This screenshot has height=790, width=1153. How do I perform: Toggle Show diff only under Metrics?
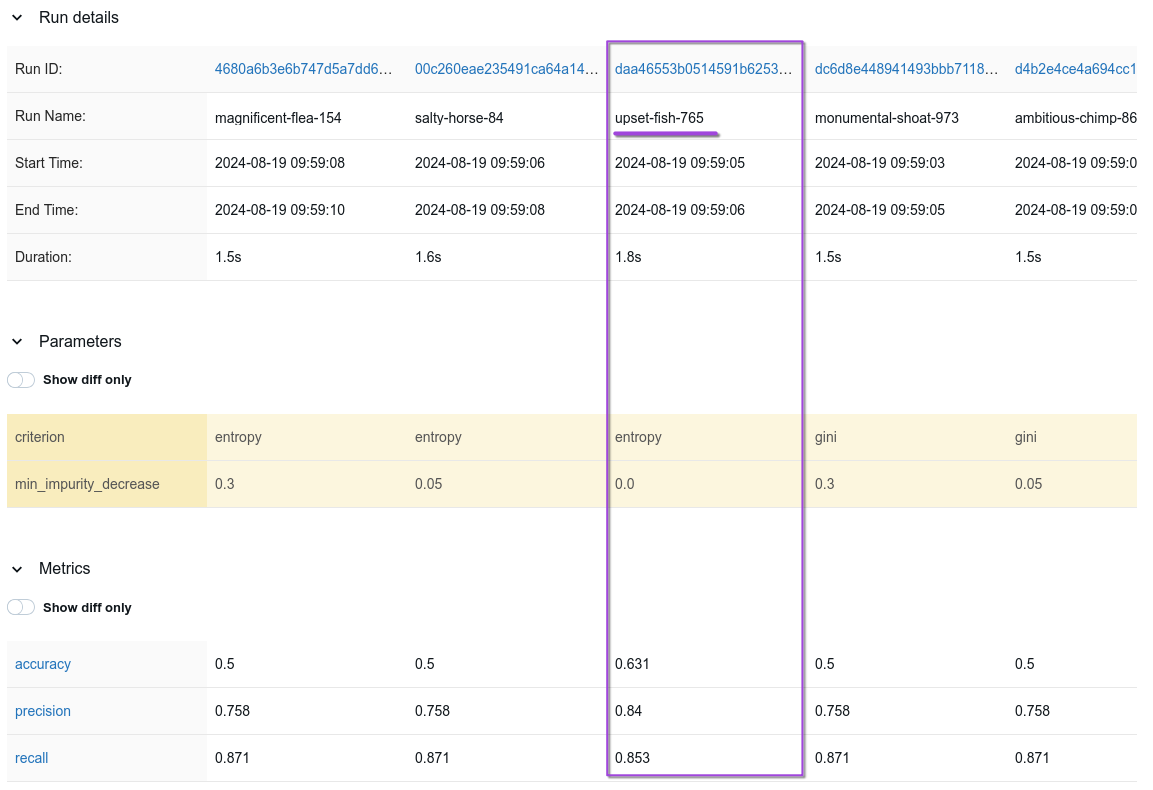(21, 607)
